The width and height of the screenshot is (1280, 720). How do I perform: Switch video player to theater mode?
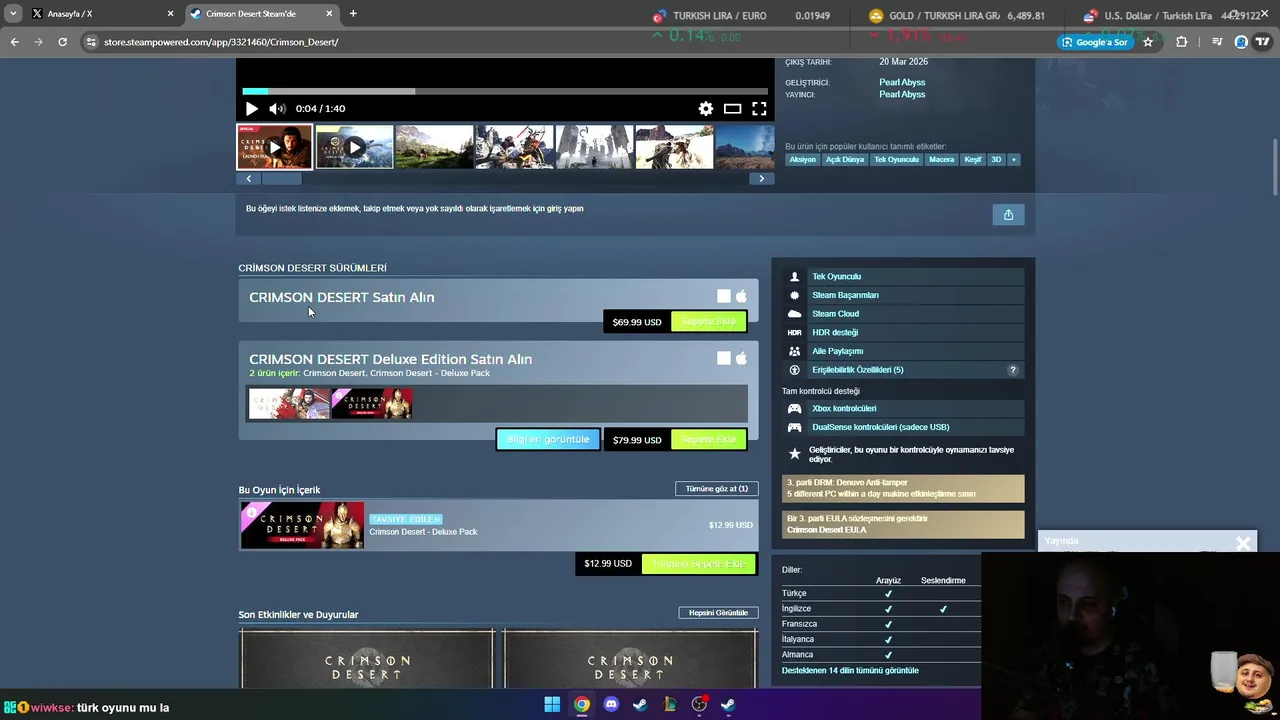[732, 109]
